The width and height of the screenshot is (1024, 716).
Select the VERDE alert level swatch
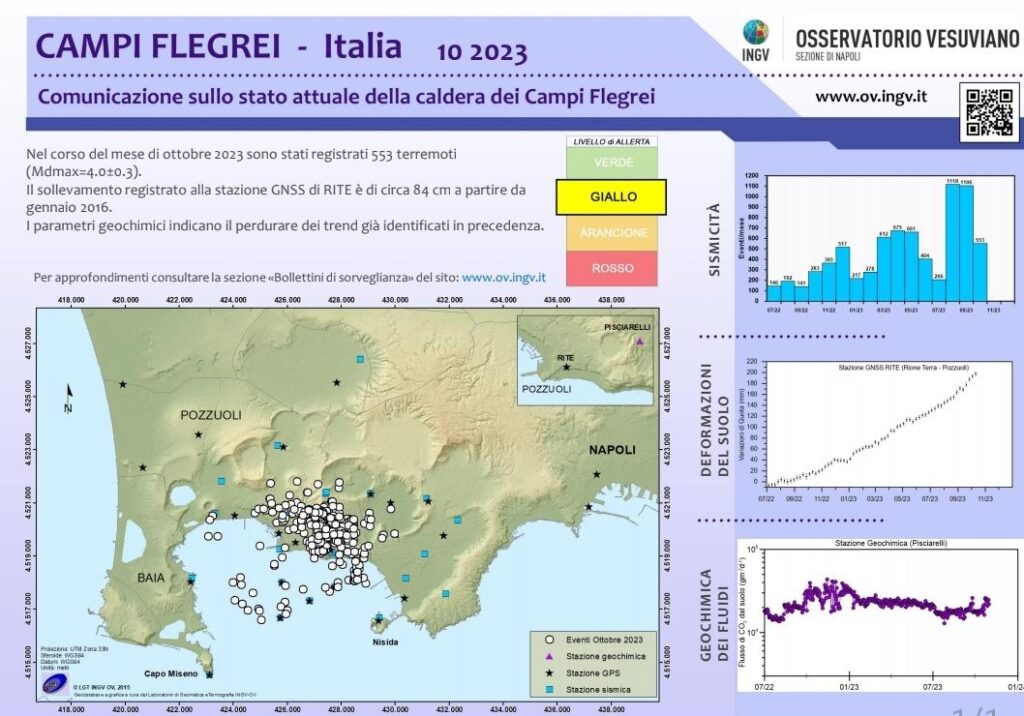[x=612, y=162]
